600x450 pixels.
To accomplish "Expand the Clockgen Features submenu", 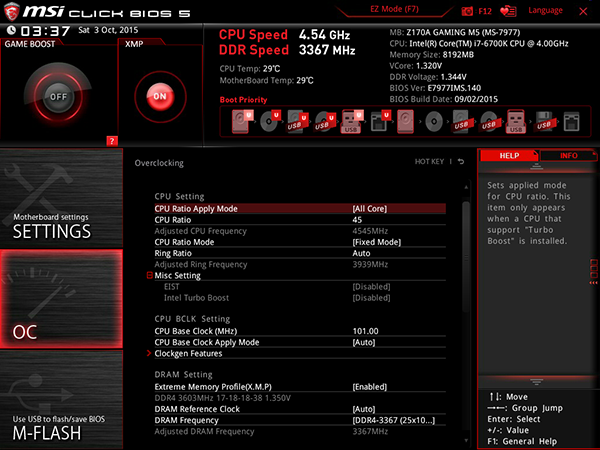I will pyautogui.click(x=149, y=353).
